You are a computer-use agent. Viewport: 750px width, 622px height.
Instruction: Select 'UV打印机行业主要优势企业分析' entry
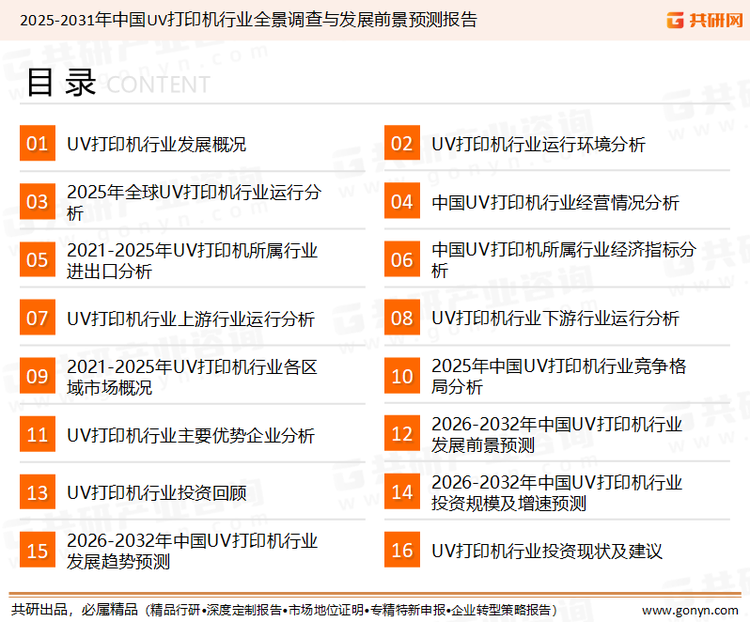[191, 435]
